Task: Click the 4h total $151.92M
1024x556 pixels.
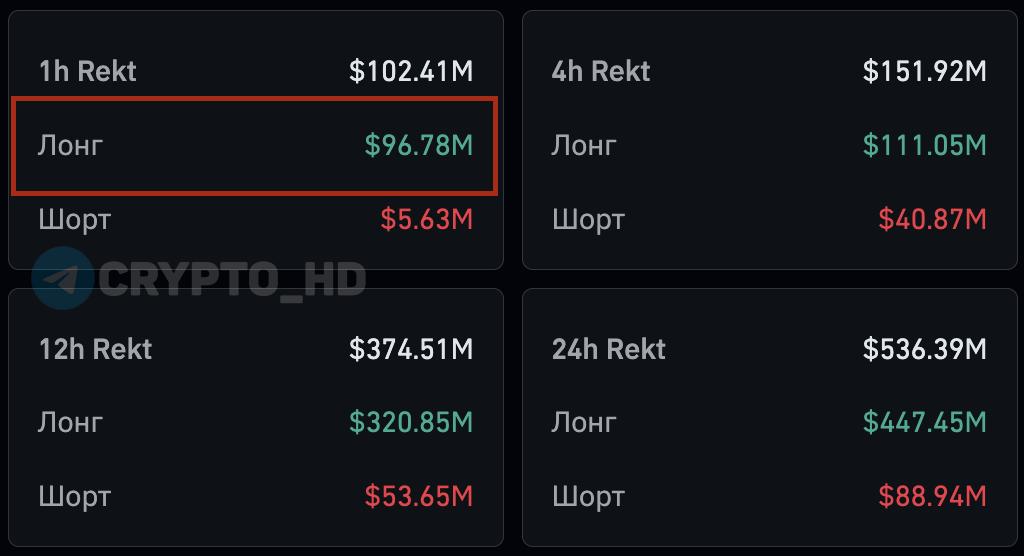Action: point(925,71)
